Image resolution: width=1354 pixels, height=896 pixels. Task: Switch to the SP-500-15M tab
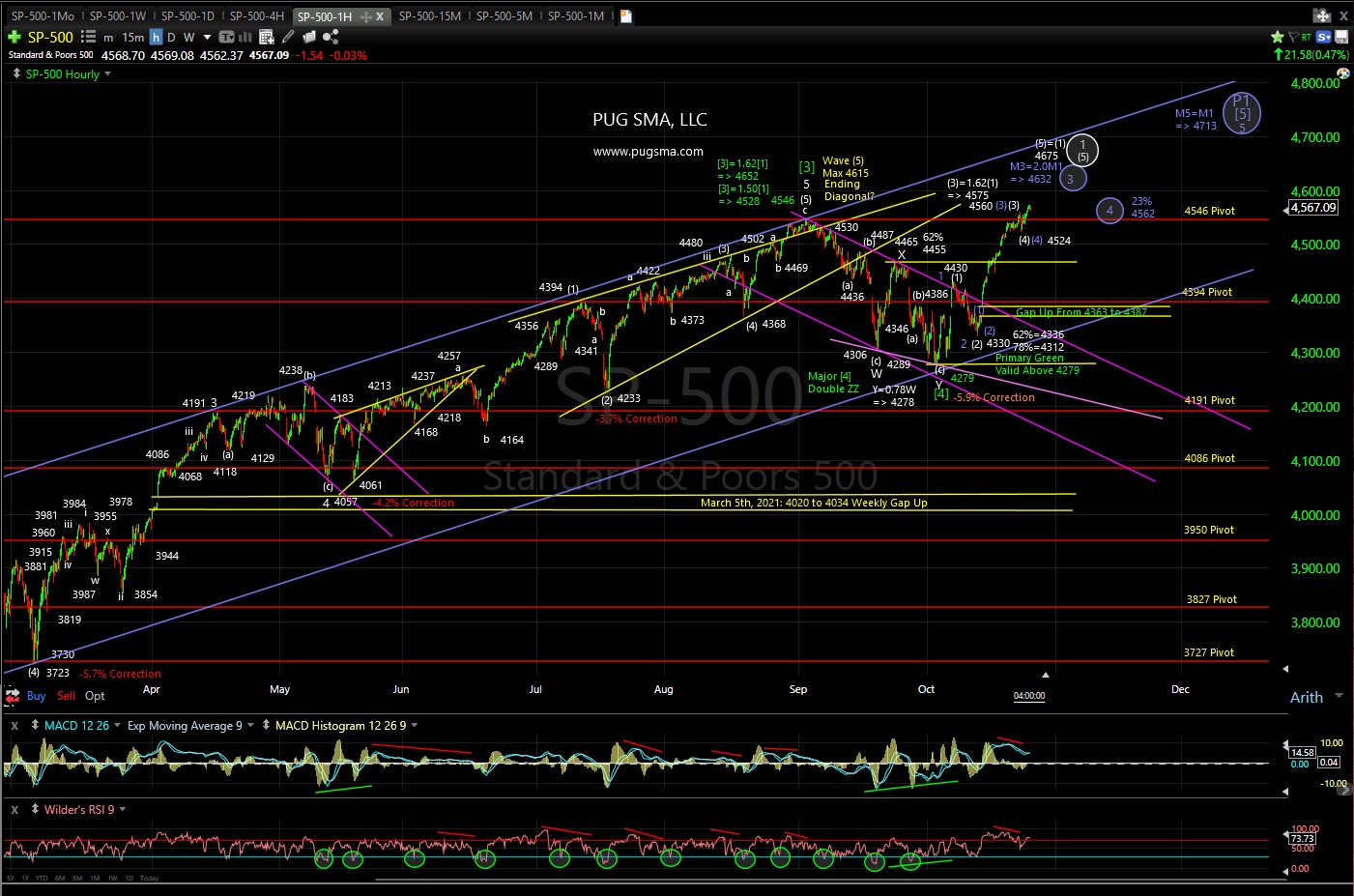(430, 16)
